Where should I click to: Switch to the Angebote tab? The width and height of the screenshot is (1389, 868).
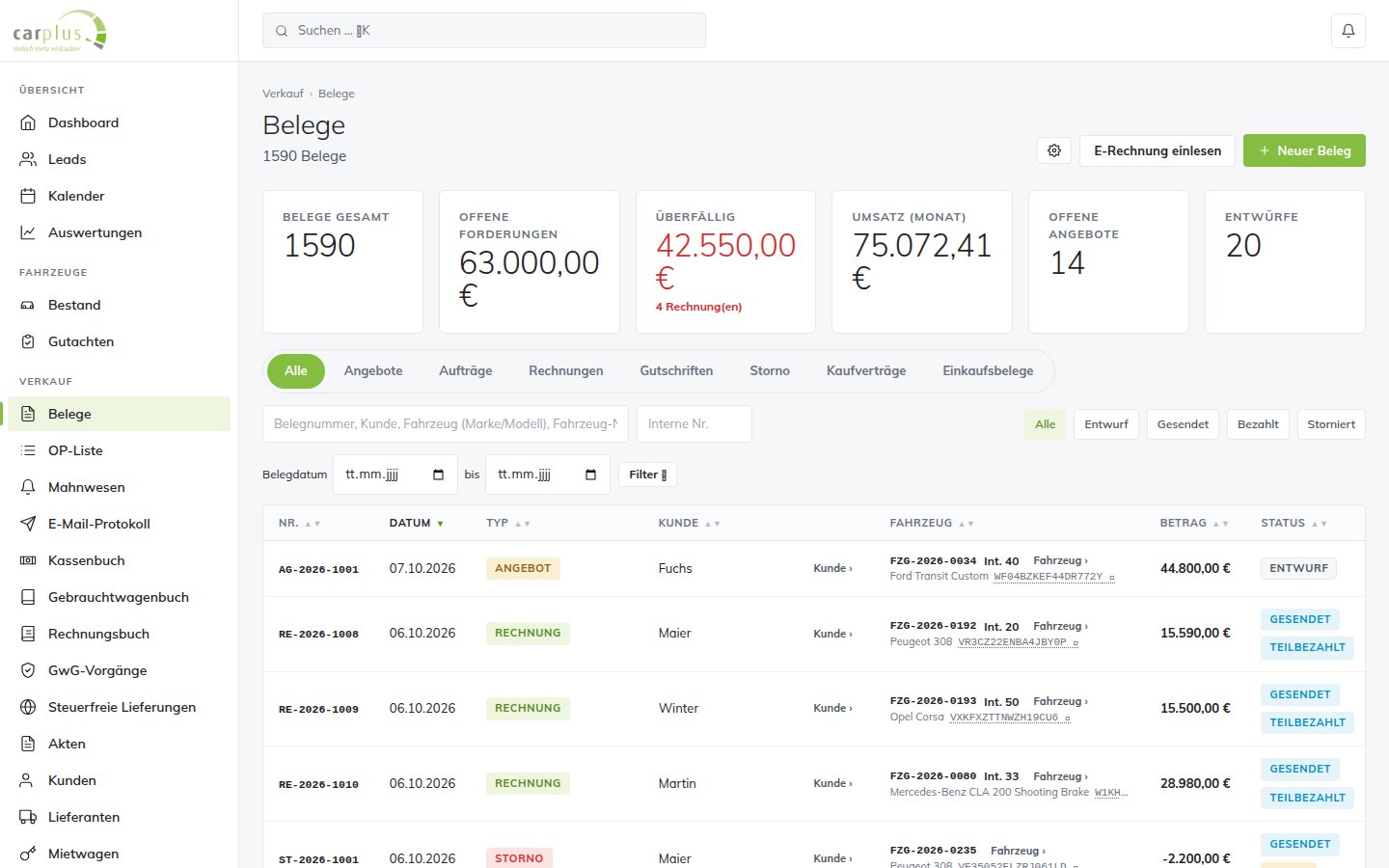(x=373, y=370)
